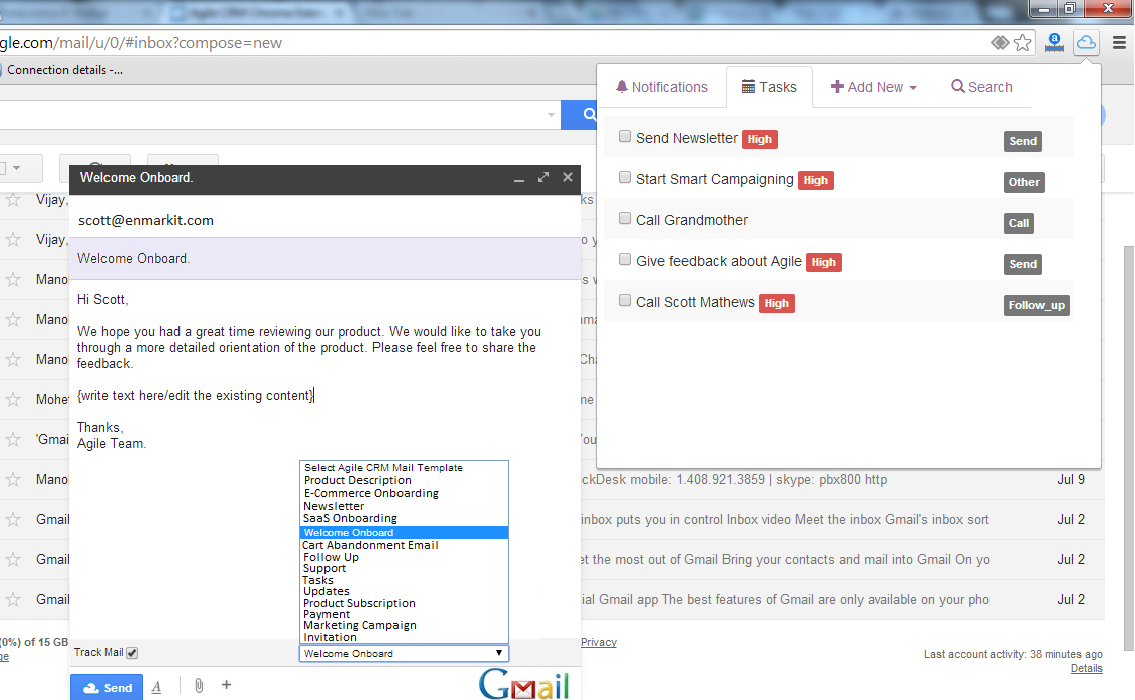Image resolution: width=1135 pixels, height=700 pixels.
Task: Click the attach files paperclip icon
Action: 199,686
